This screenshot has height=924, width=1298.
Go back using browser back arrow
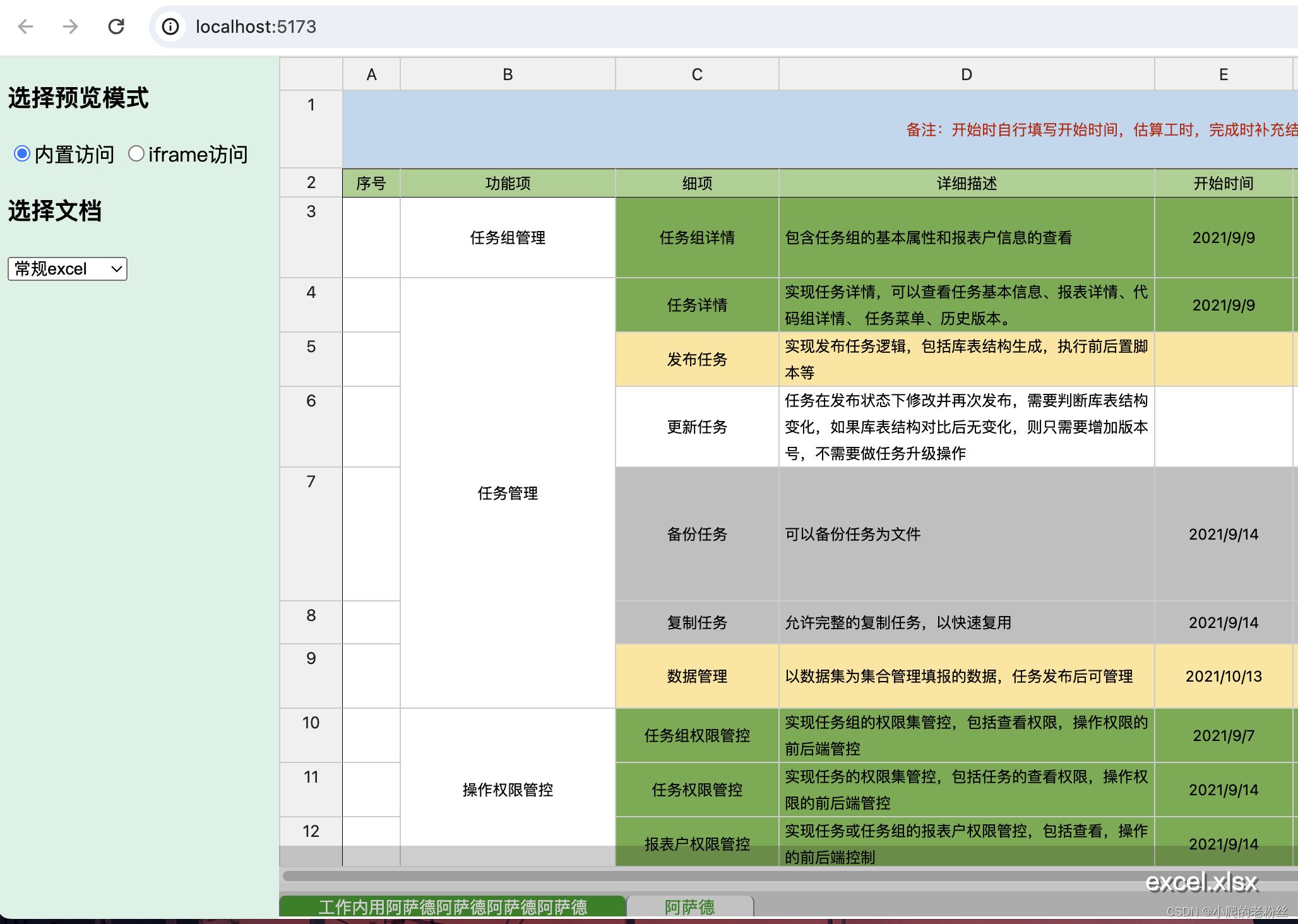pyautogui.click(x=25, y=27)
